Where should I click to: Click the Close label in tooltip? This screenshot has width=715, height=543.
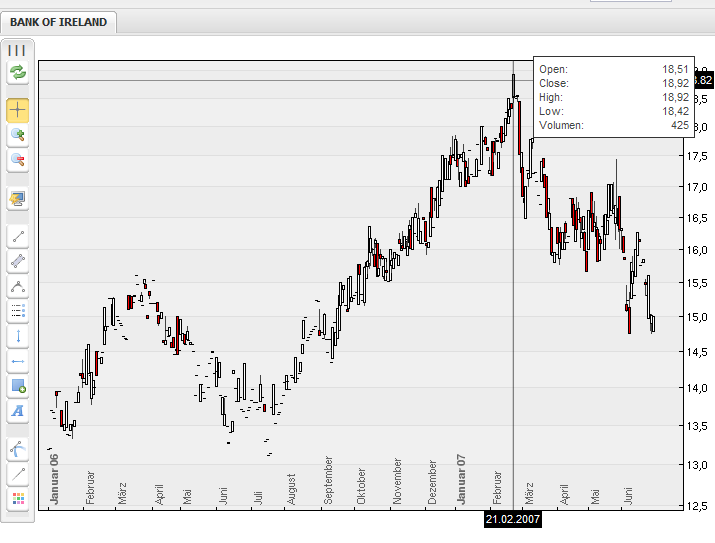554,83
